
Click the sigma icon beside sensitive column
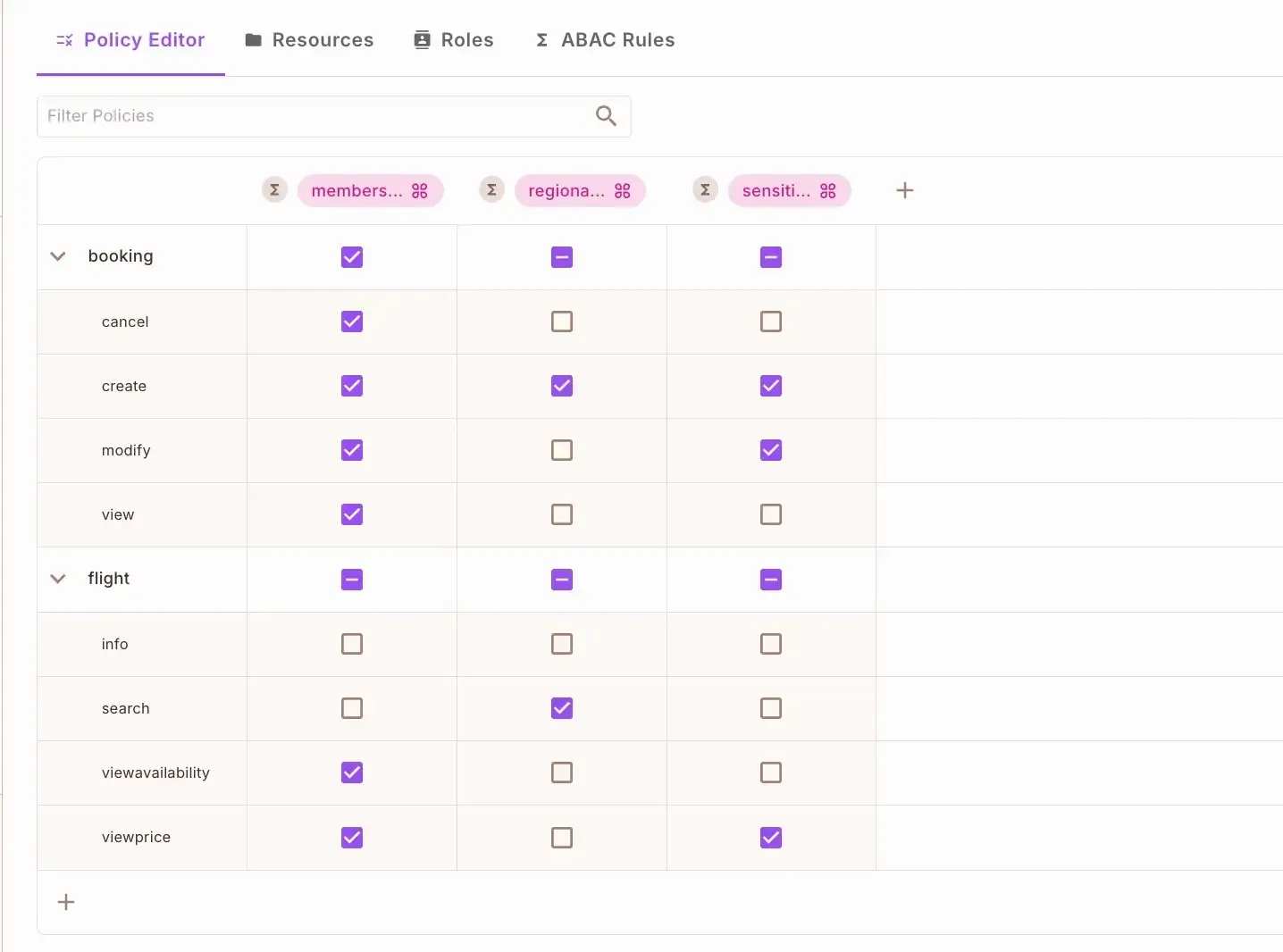tap(705, 190)
